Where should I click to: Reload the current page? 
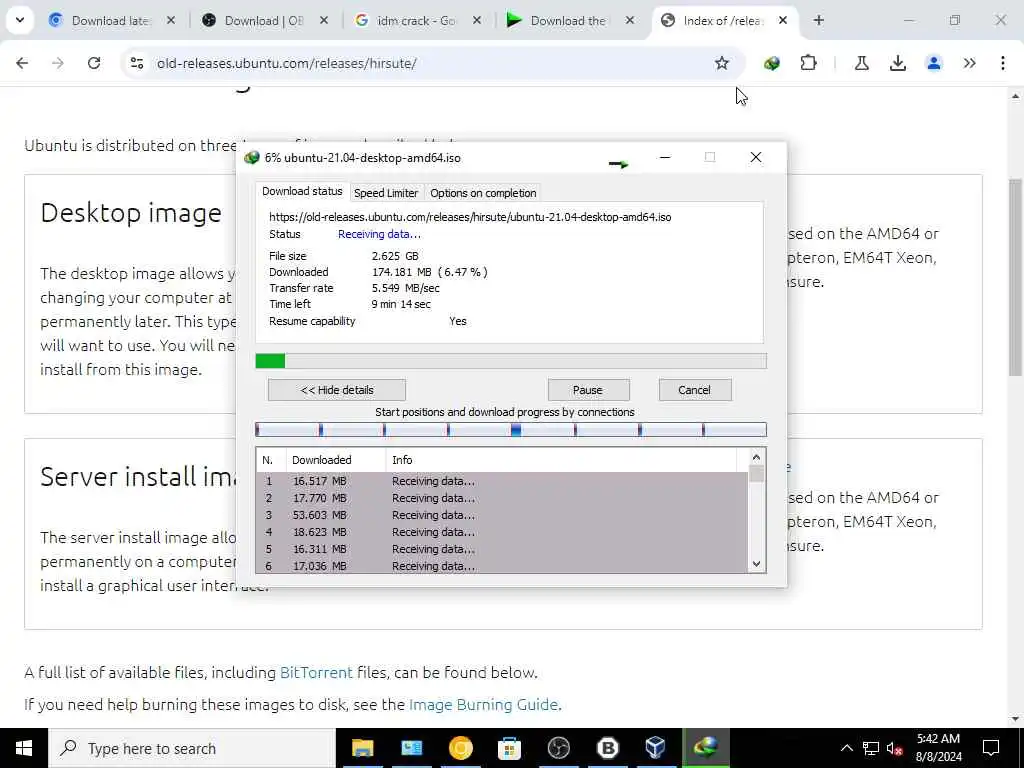point(94,63)
